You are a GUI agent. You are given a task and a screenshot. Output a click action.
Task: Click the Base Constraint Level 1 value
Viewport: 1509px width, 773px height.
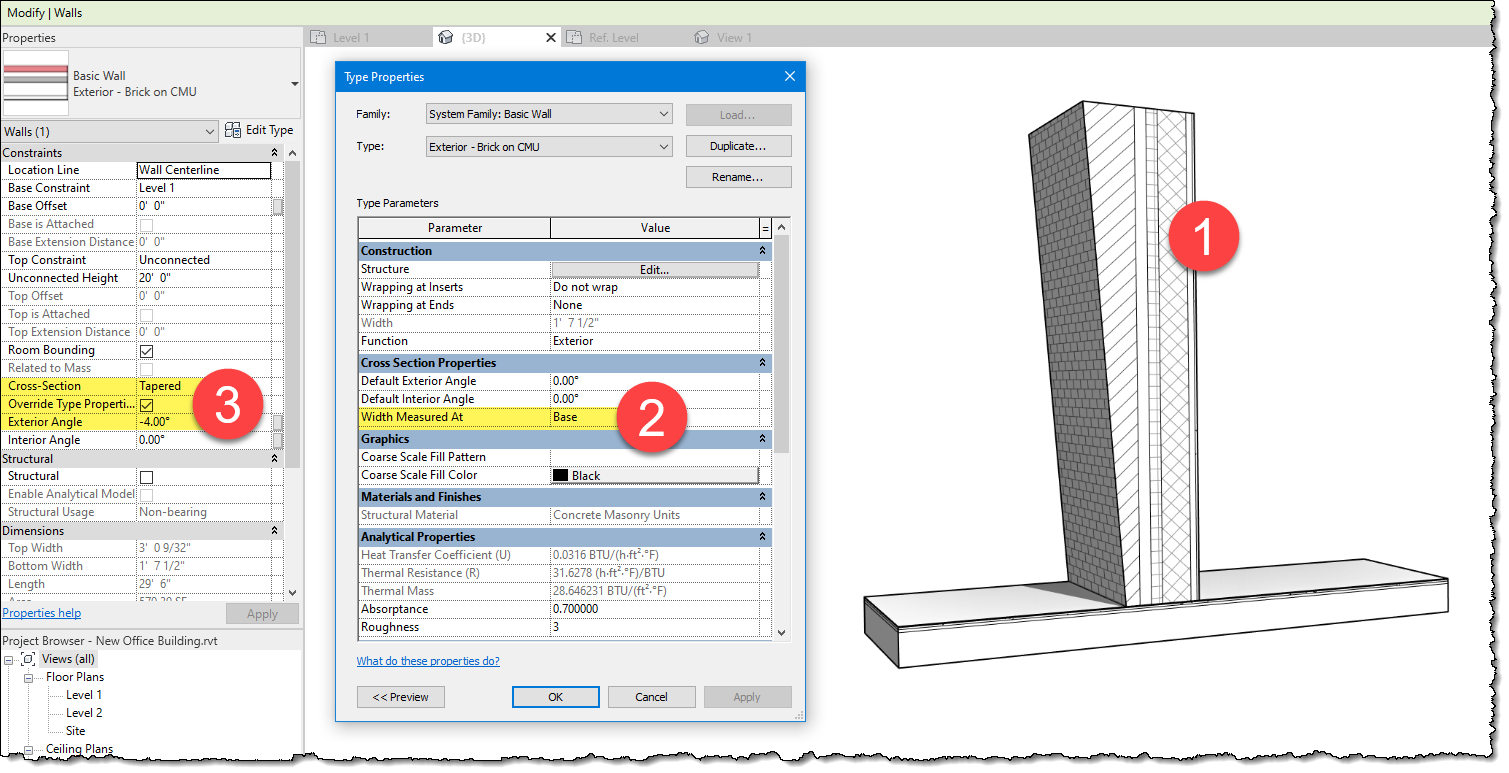click(x=204, y=188)
